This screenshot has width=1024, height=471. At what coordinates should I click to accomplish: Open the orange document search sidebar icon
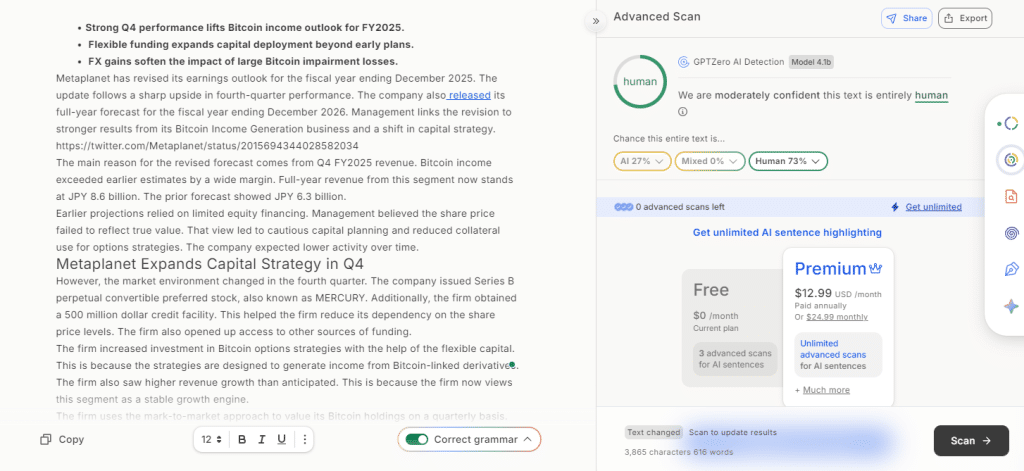1011,196
